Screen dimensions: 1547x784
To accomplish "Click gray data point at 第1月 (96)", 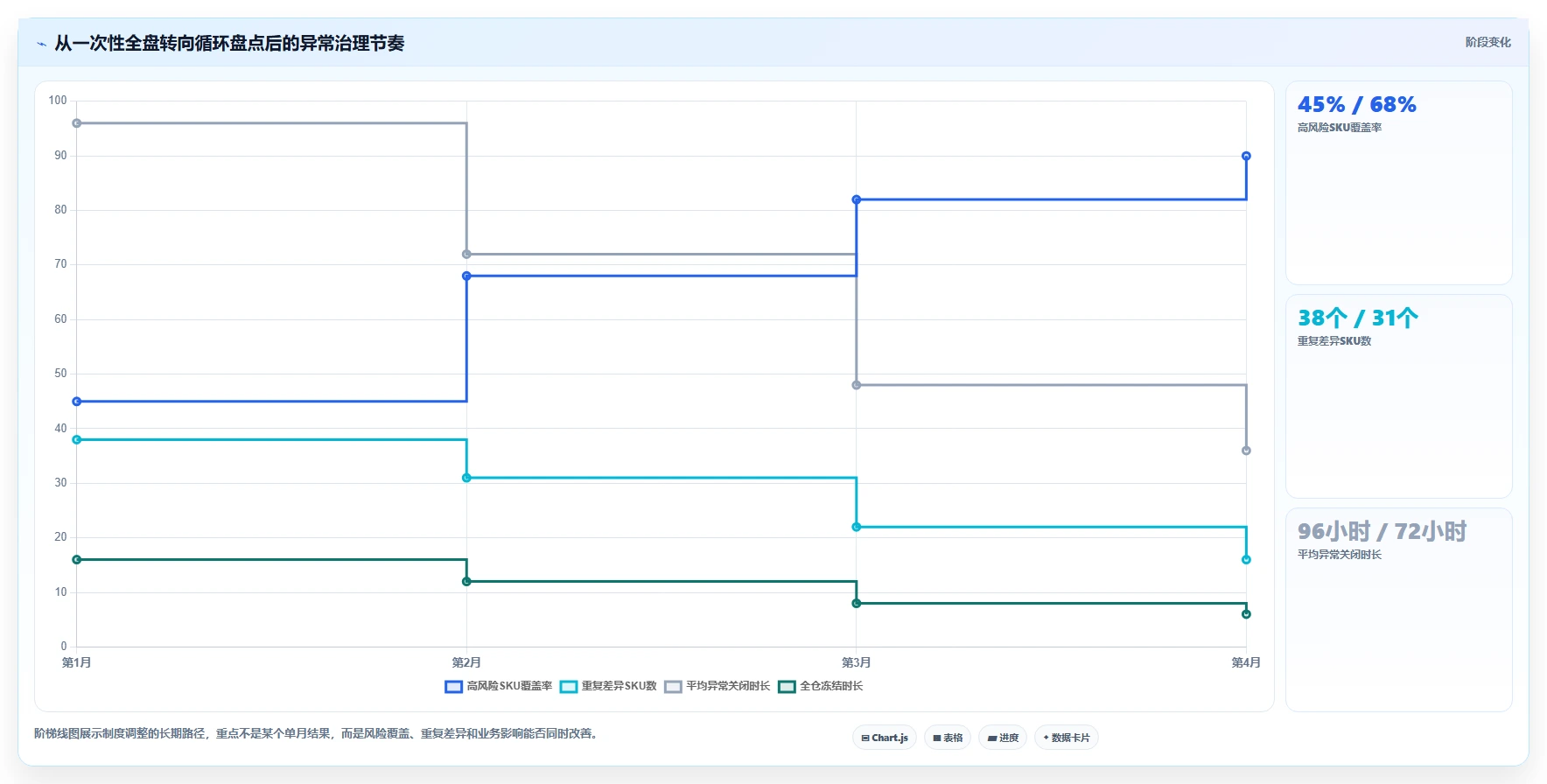I will [x=77, y=123].
